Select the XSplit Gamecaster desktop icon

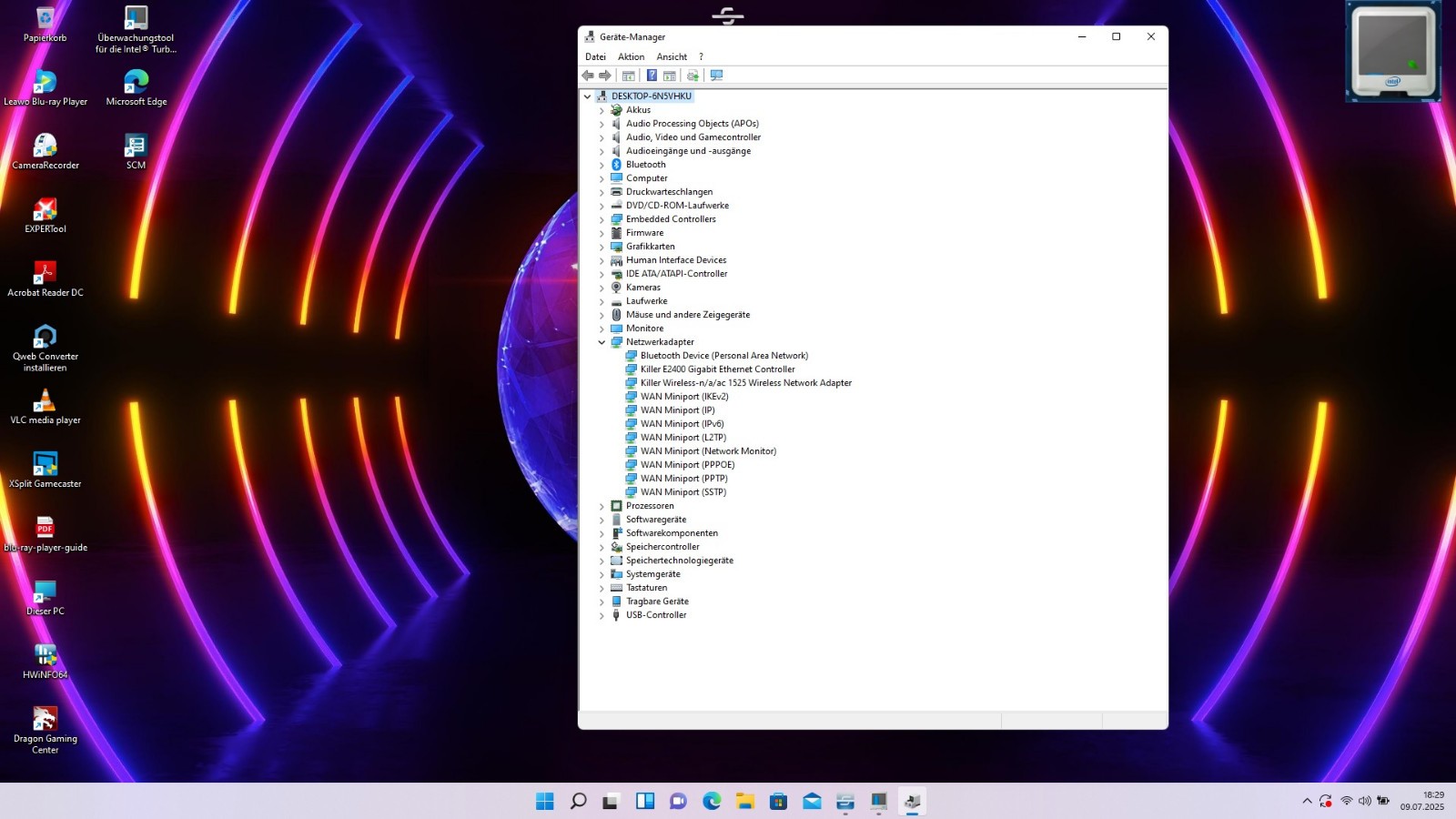pyautogui.click(x=45, y=470)
